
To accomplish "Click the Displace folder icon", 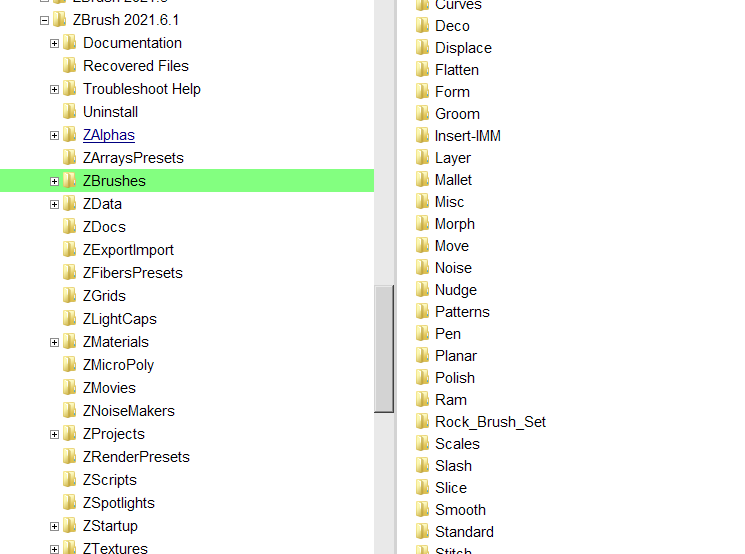I will click(x=422, y=48).
